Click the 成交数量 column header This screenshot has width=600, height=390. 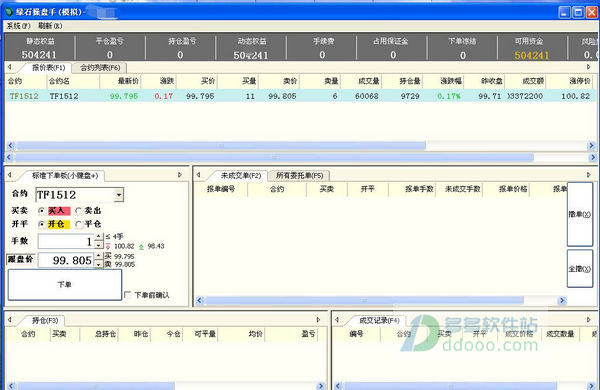pos(560,334)
